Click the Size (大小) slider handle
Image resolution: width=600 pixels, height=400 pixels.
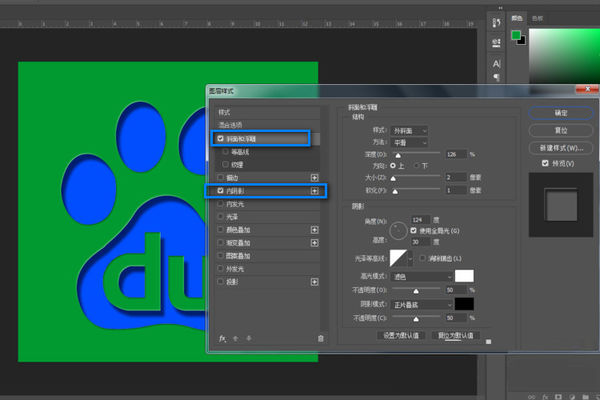[x=393, y=178]
